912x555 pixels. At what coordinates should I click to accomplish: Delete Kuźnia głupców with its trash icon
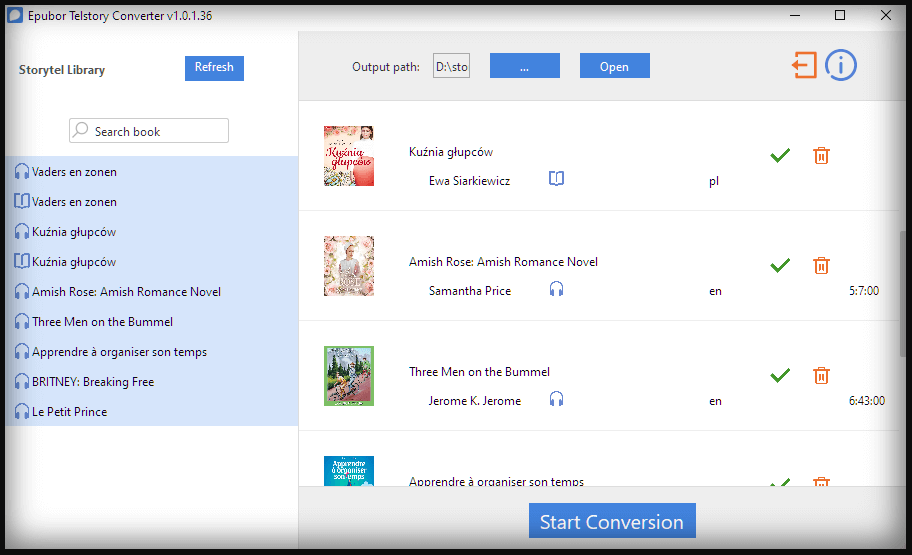821,155
